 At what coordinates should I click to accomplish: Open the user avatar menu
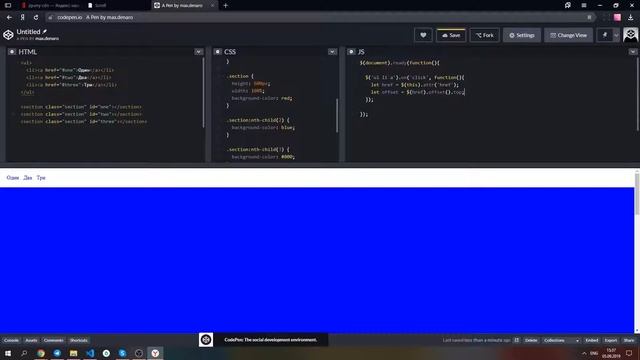click(x=631, y=35)
